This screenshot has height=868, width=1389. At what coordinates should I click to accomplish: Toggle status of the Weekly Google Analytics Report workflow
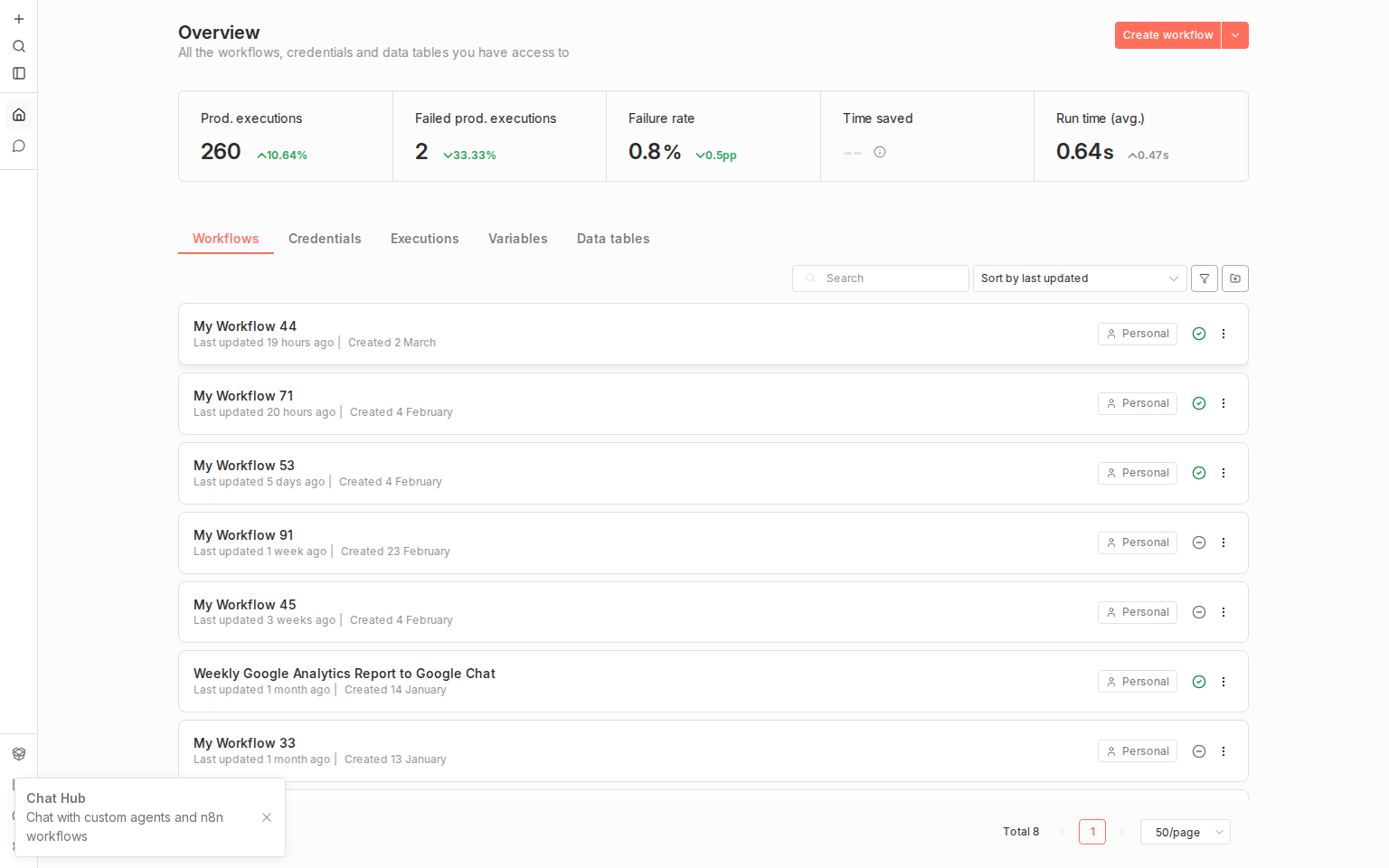coord(1199,682)
